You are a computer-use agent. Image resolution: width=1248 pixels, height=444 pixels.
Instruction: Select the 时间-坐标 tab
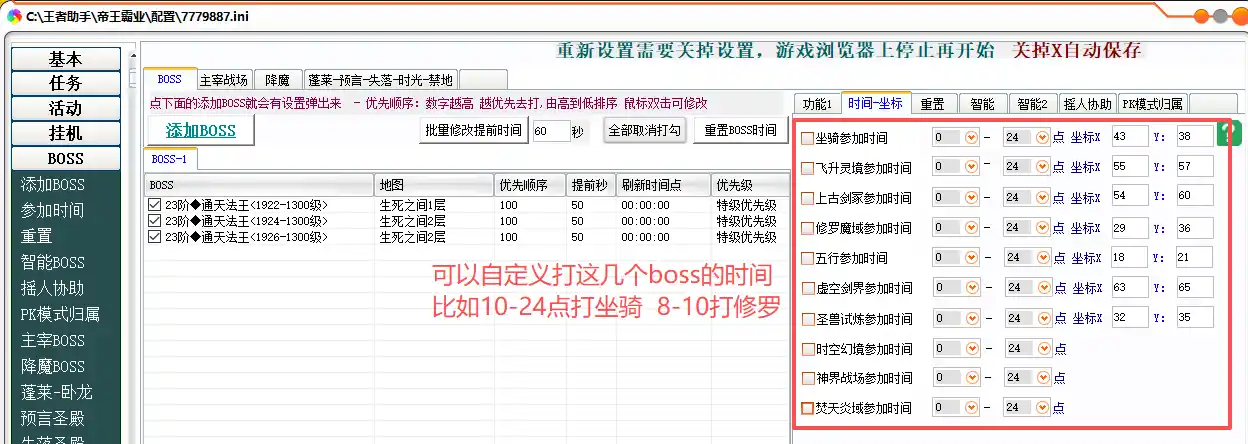(x=875, y=102)
